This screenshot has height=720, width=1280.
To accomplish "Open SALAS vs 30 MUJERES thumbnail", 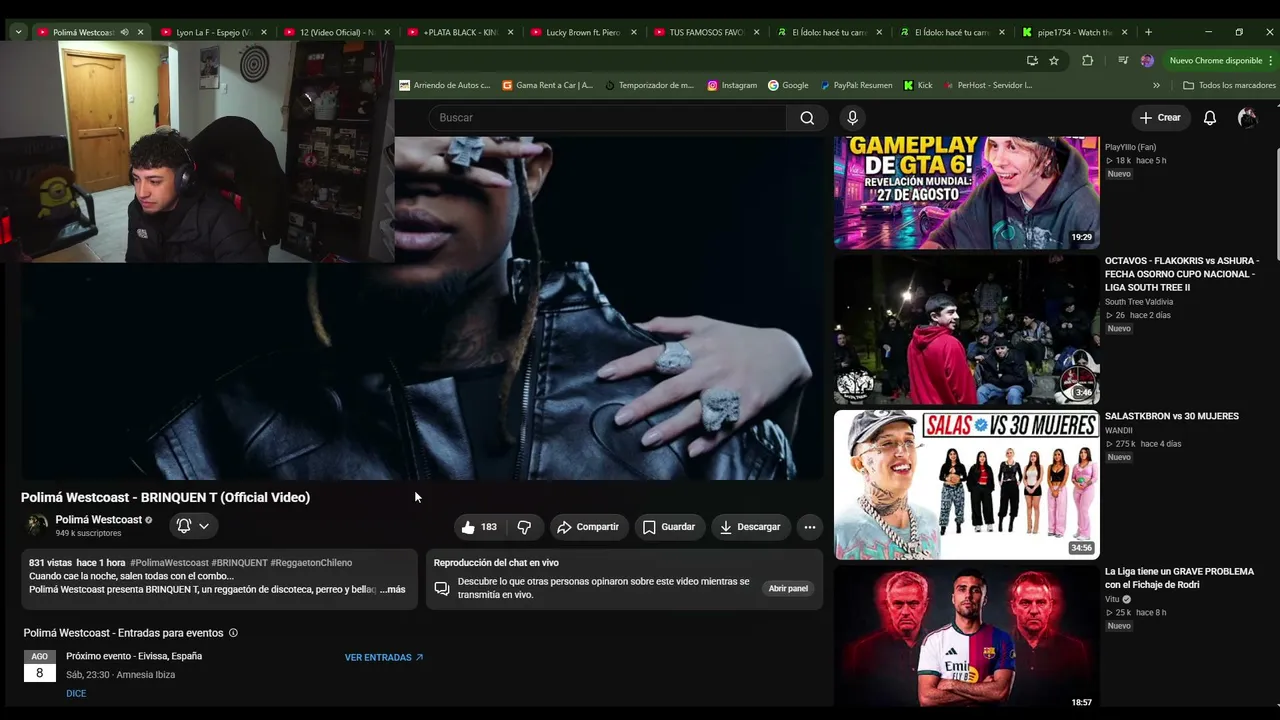I will coord(967,485).
